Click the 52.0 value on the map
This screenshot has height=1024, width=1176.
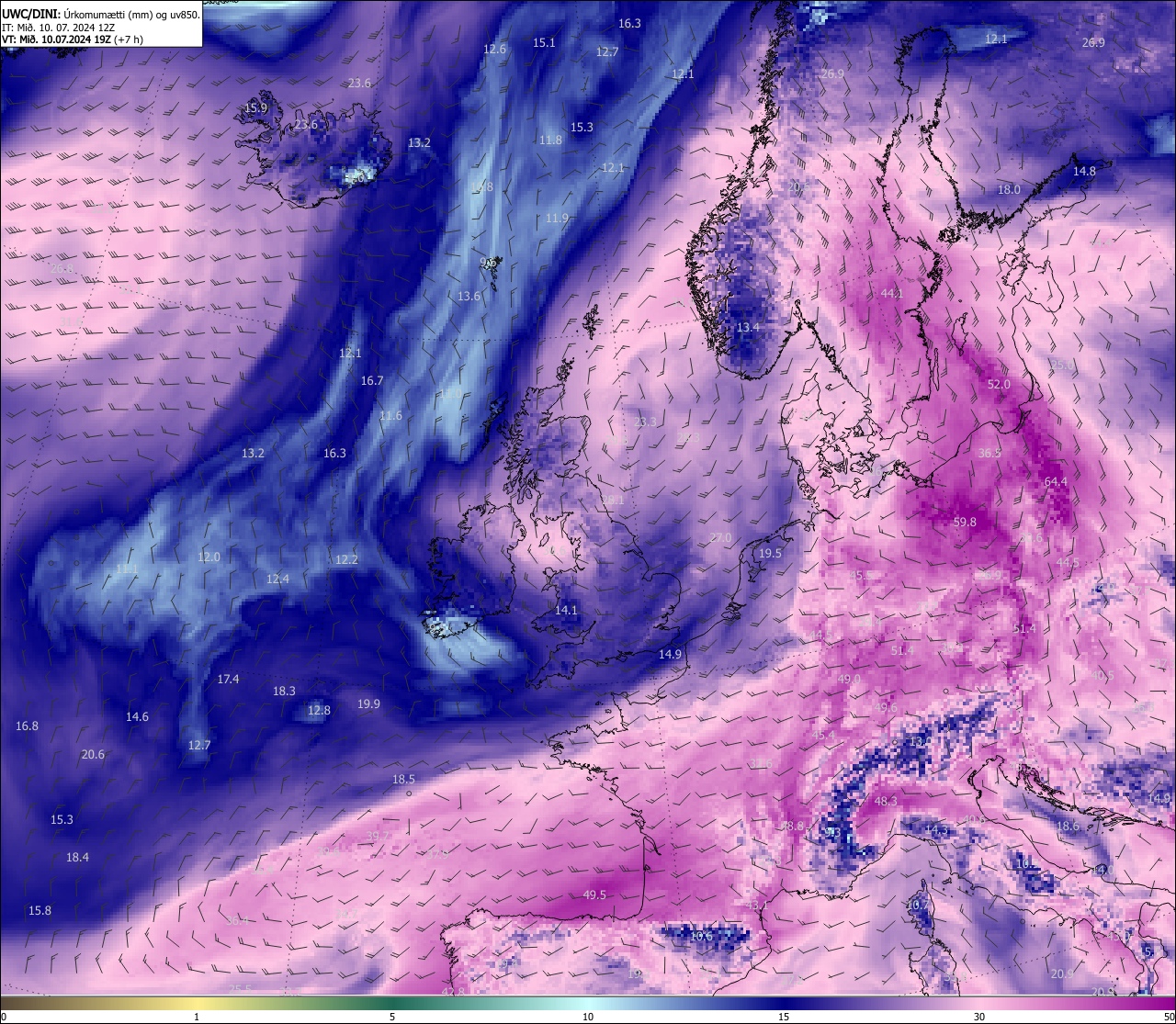pos(999,384)
